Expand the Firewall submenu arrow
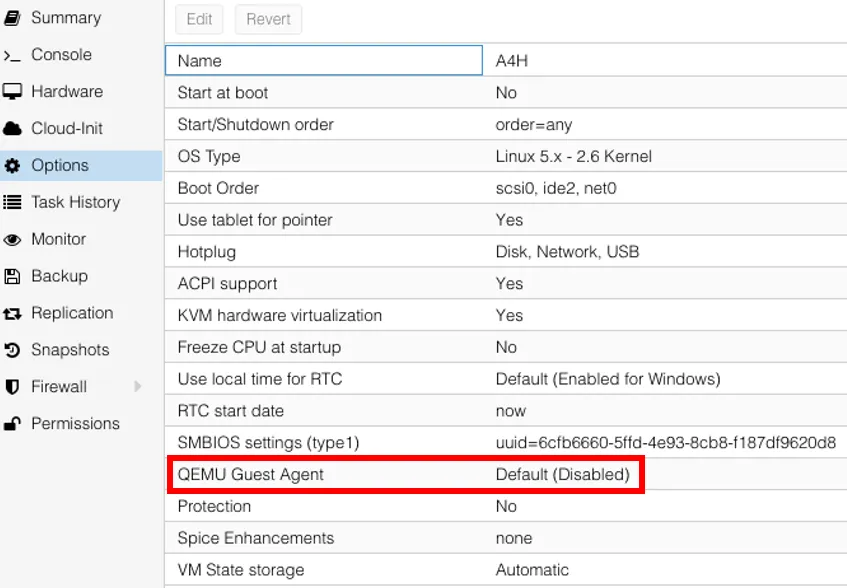 [x=138, y=387]
